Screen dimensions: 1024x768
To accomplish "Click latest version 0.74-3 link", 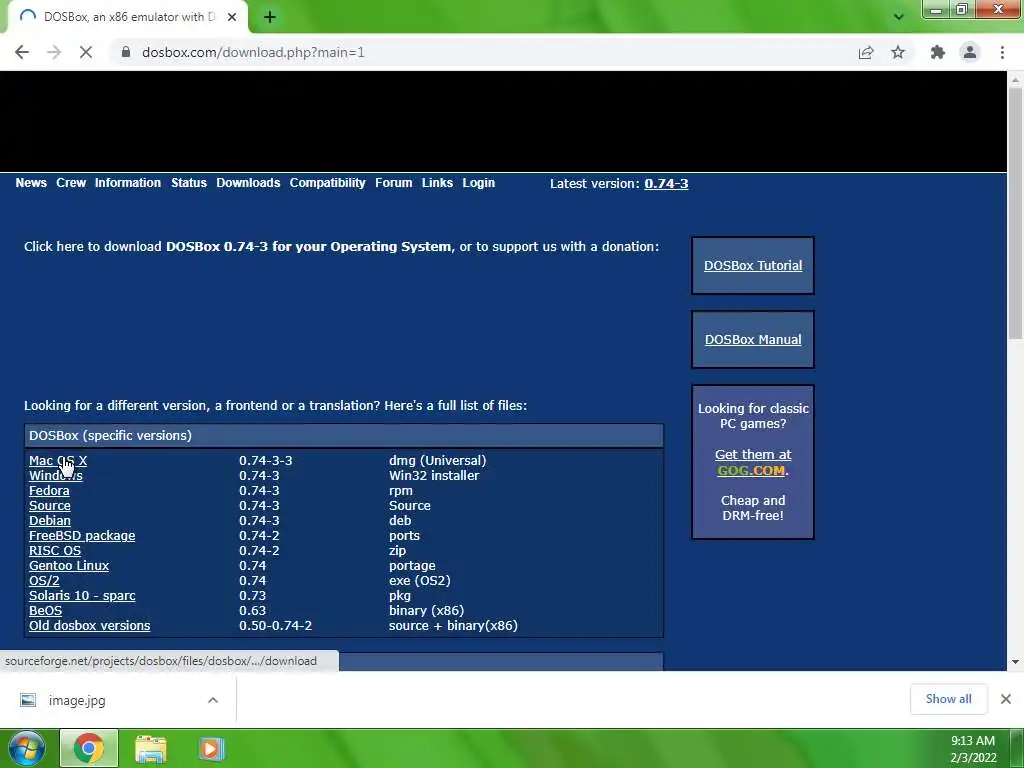I will [666, 184].
